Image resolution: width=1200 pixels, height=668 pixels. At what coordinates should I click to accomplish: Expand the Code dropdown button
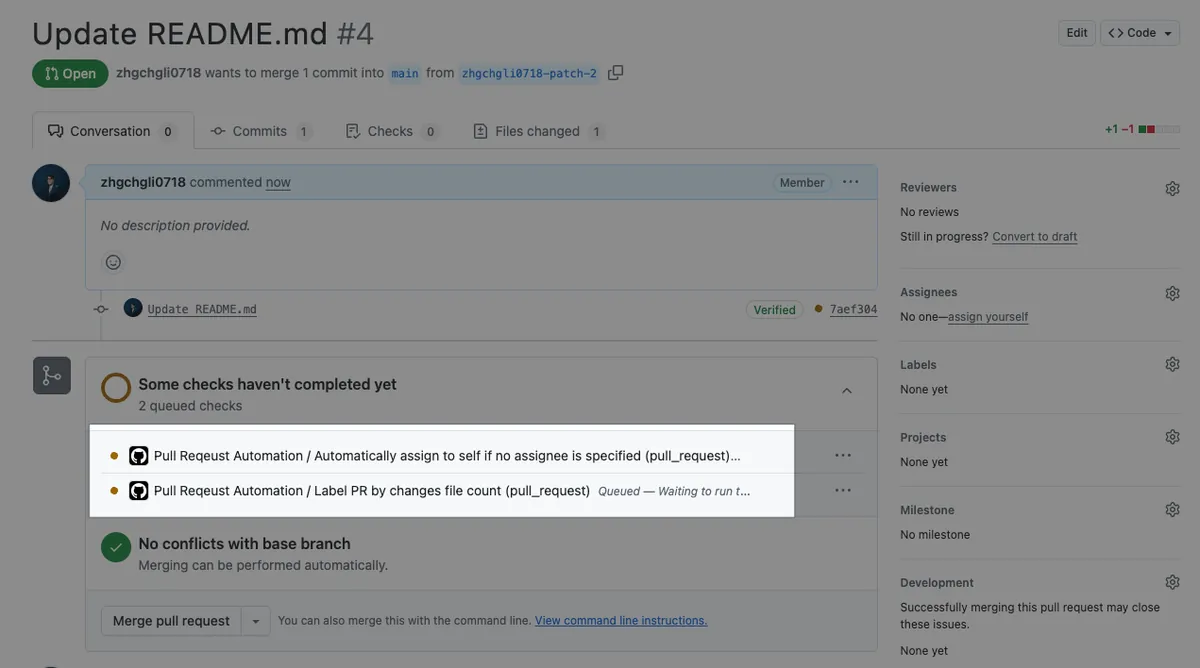(x=1139, y=33)
